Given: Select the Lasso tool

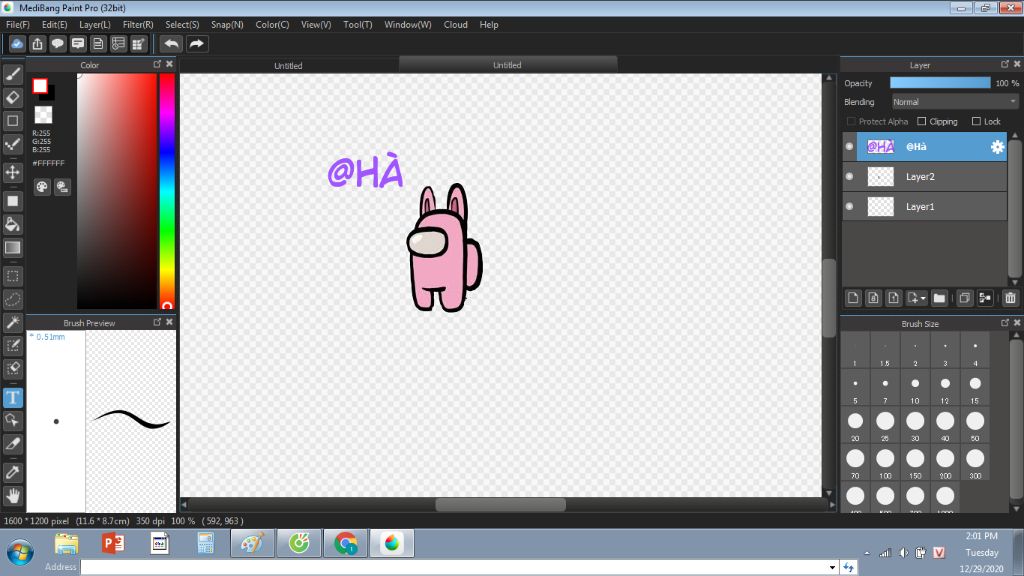Looking at the screenshot, I should (12, 299).
